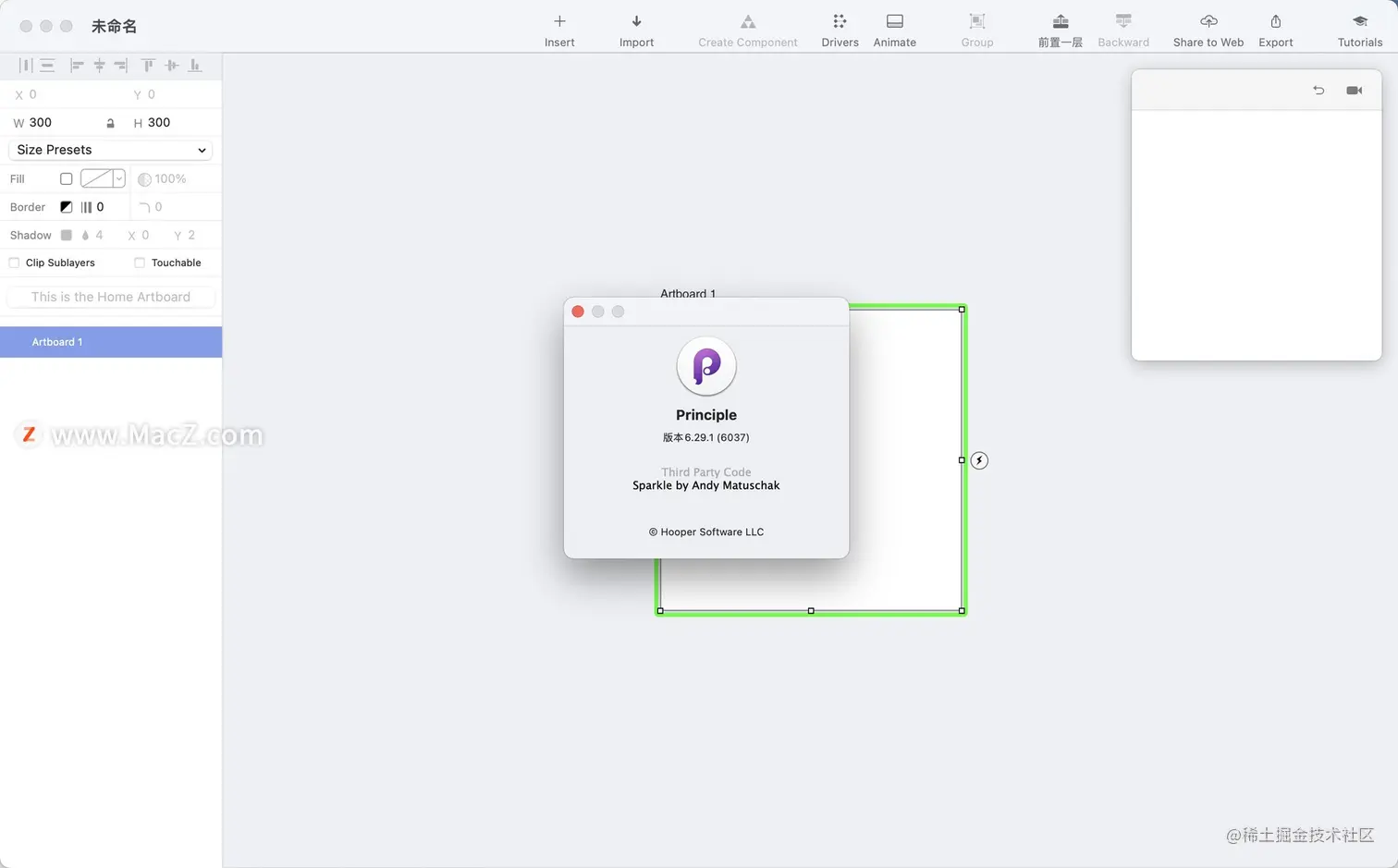Select Artboard 1 in the layer list
The height and width of the screenshot is (868, 1398).
point(111,342)
